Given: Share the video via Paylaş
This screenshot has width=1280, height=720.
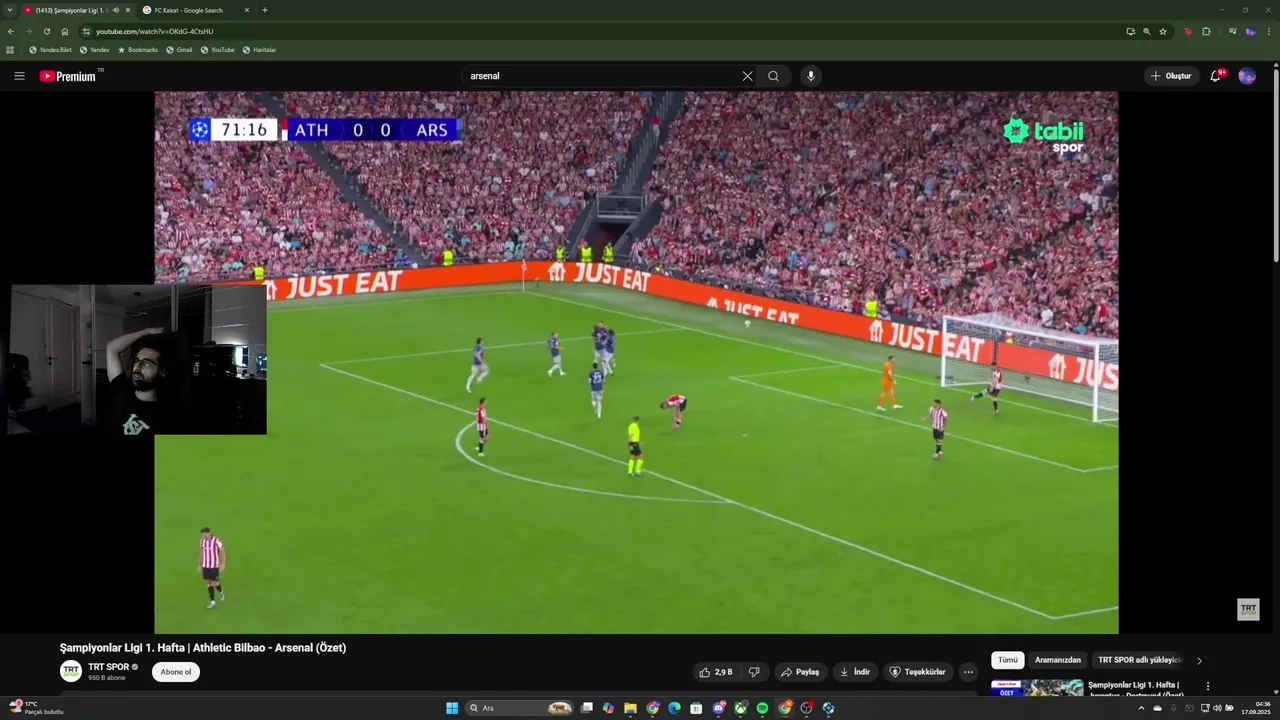Looking at the screenshot, I should [x=800, y=672].
